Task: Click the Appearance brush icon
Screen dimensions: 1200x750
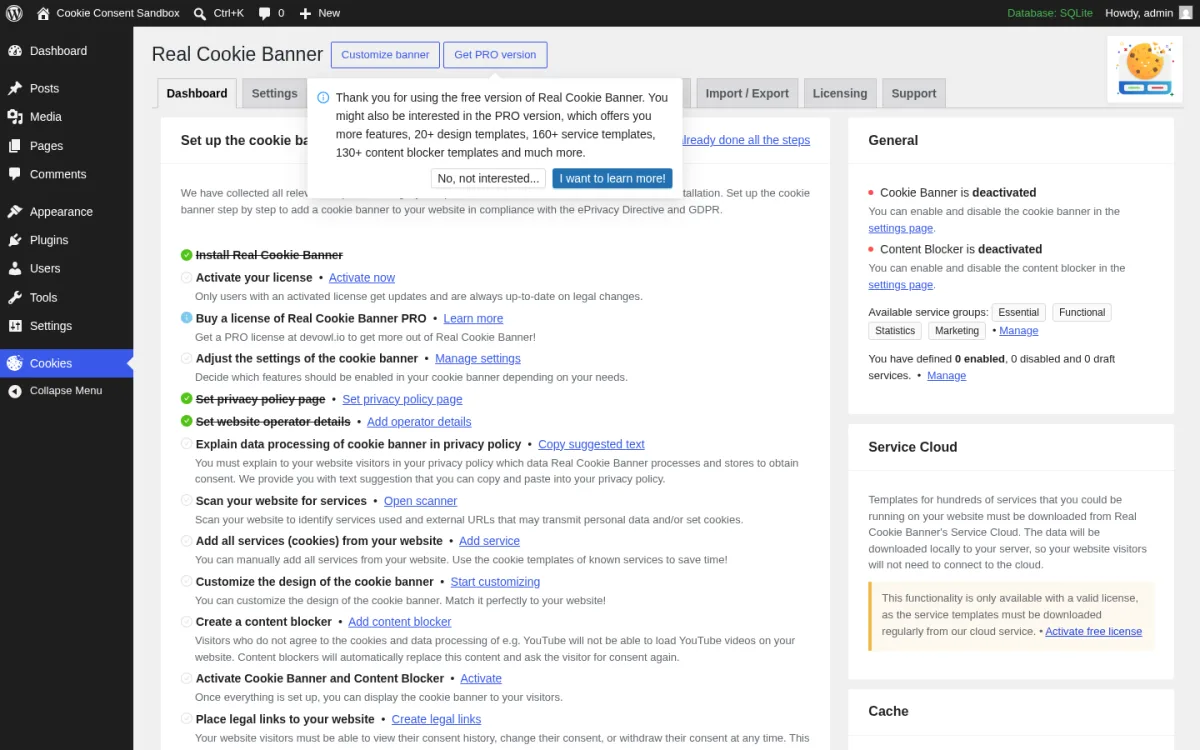Action: pos(15,212)
